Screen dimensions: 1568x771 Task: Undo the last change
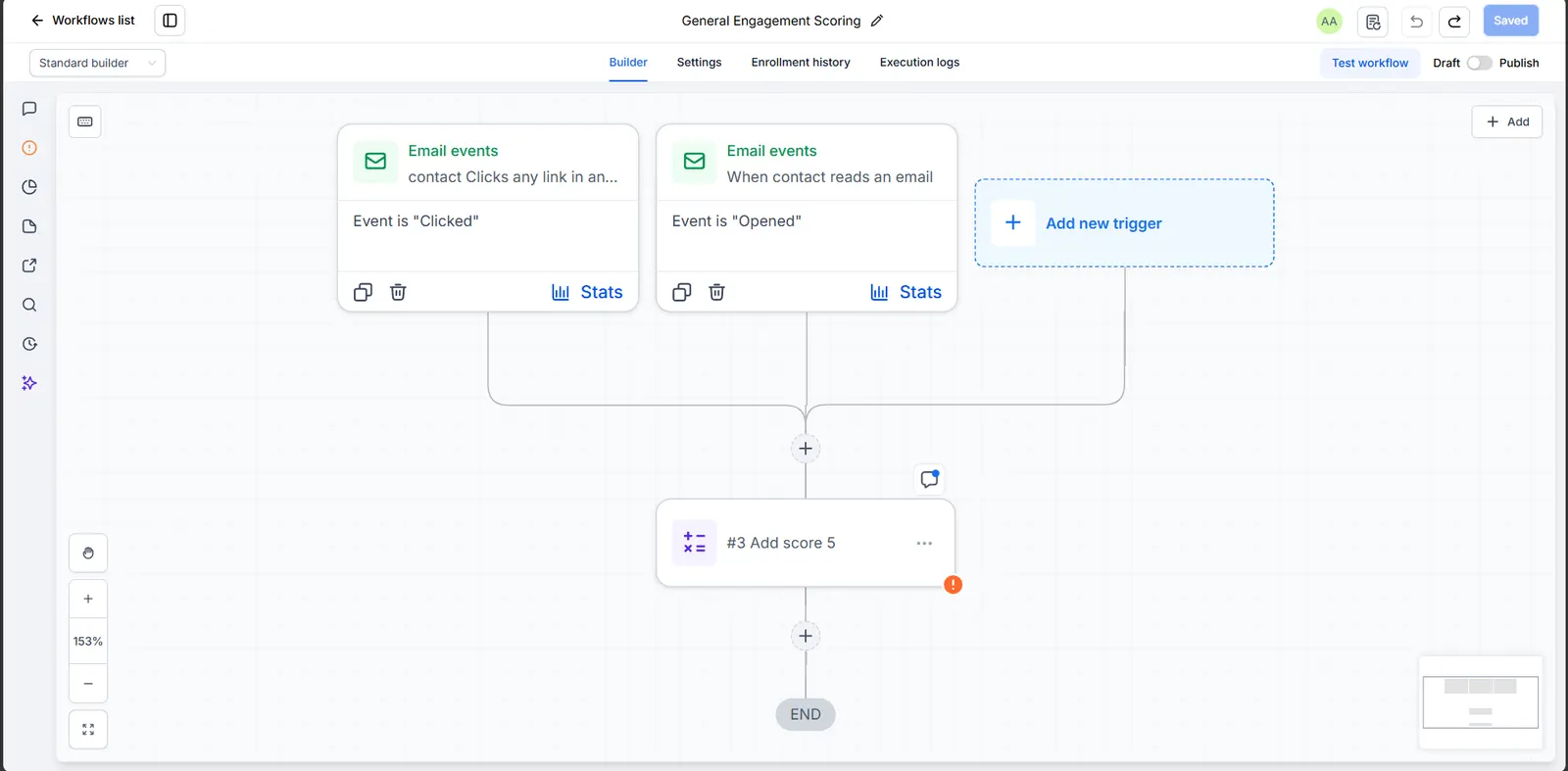pos(1416,22)
